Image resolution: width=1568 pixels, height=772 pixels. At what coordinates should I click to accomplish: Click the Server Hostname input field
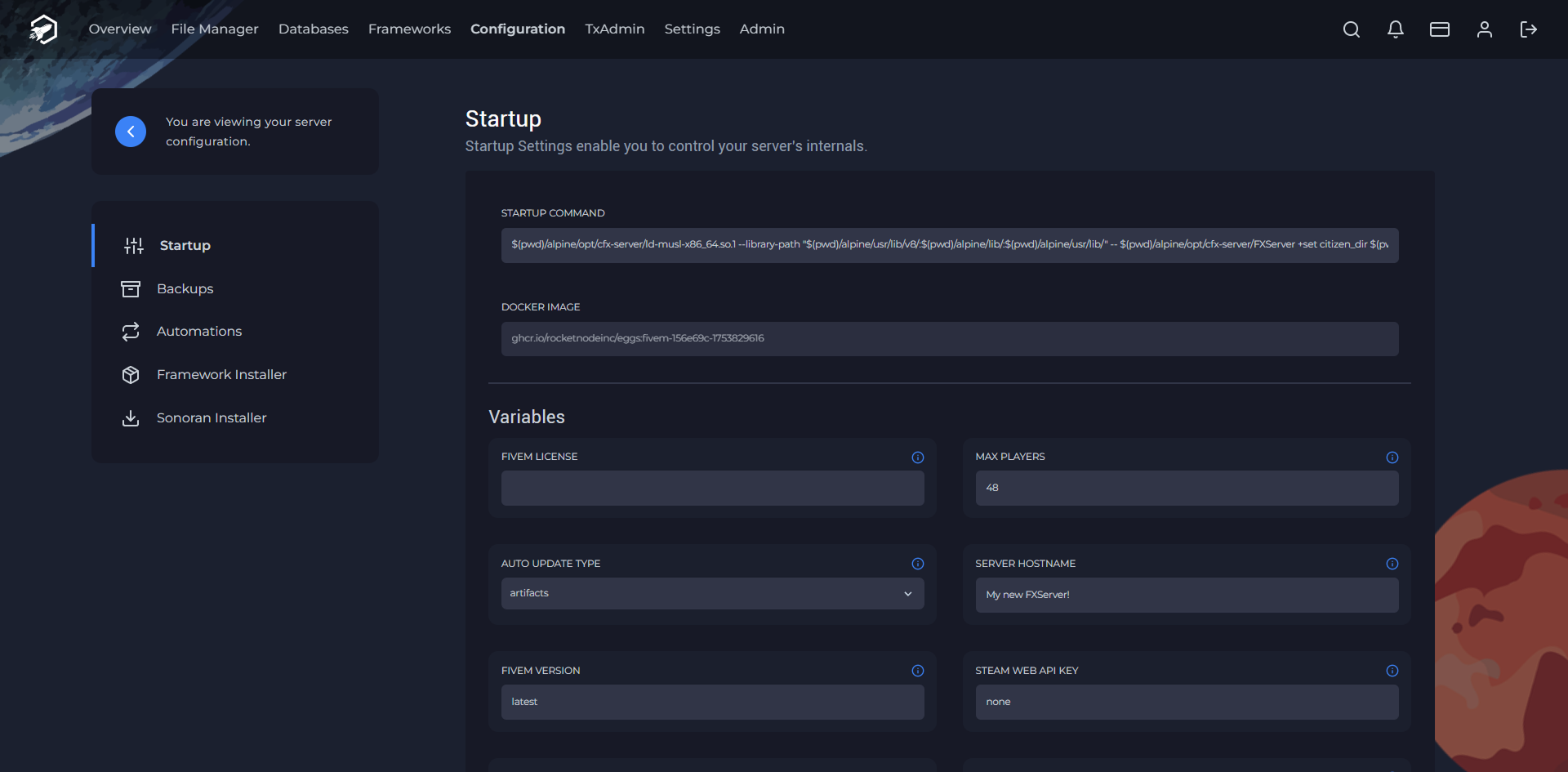pyautogui.click(x=1187, y=595)
